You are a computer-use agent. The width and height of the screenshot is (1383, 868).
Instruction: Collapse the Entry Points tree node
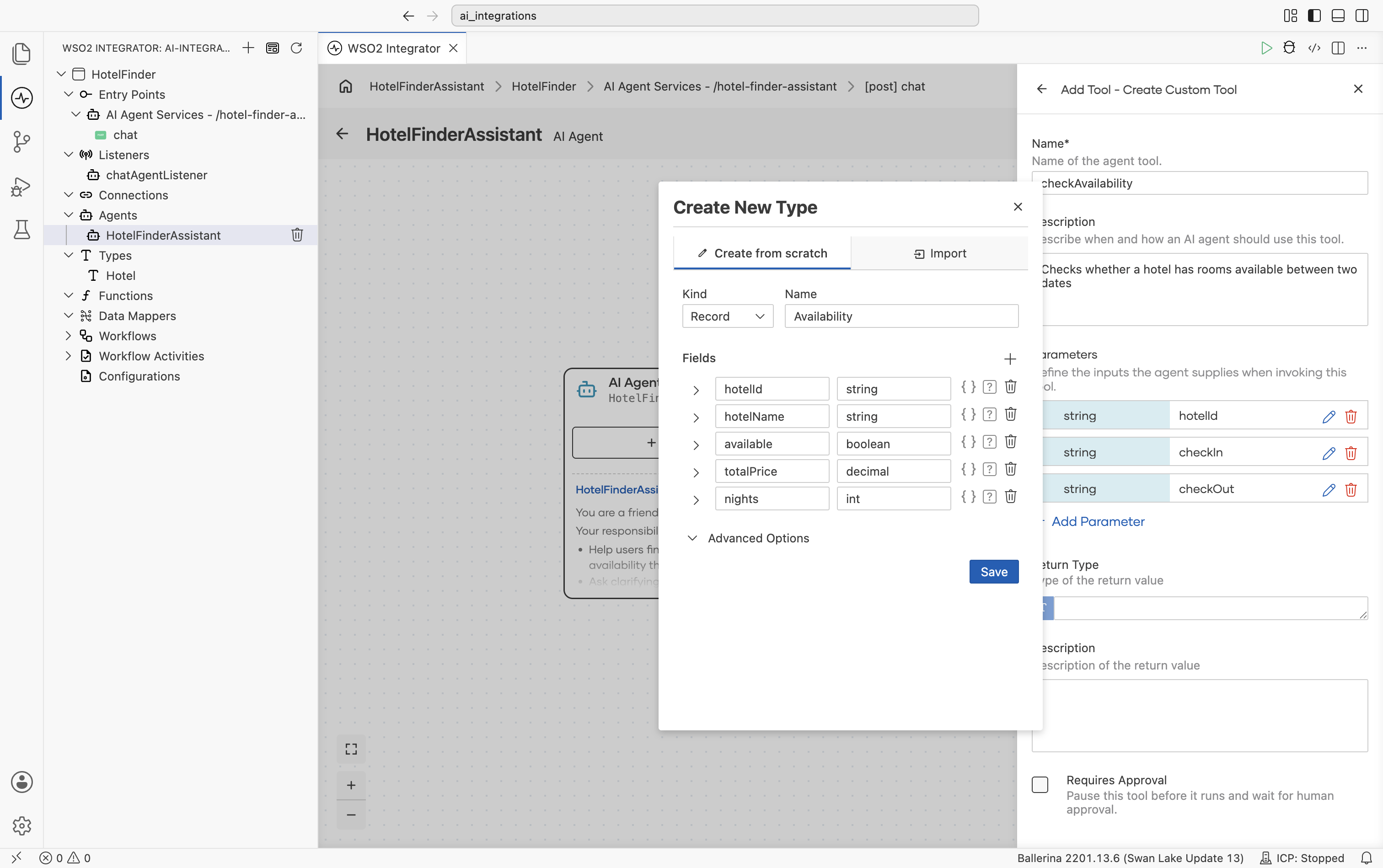(68, 94)
